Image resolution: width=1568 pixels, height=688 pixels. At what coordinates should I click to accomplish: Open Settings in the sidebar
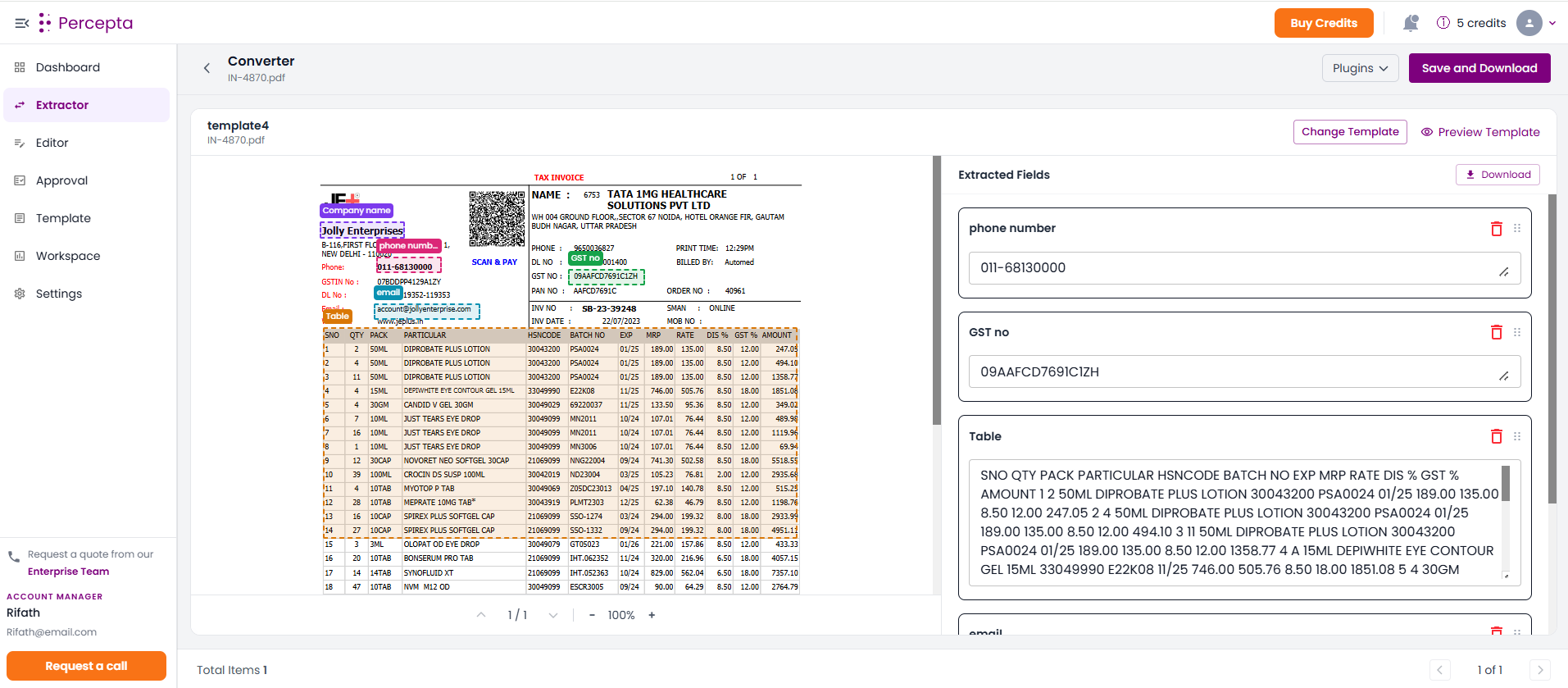(86, 294)
